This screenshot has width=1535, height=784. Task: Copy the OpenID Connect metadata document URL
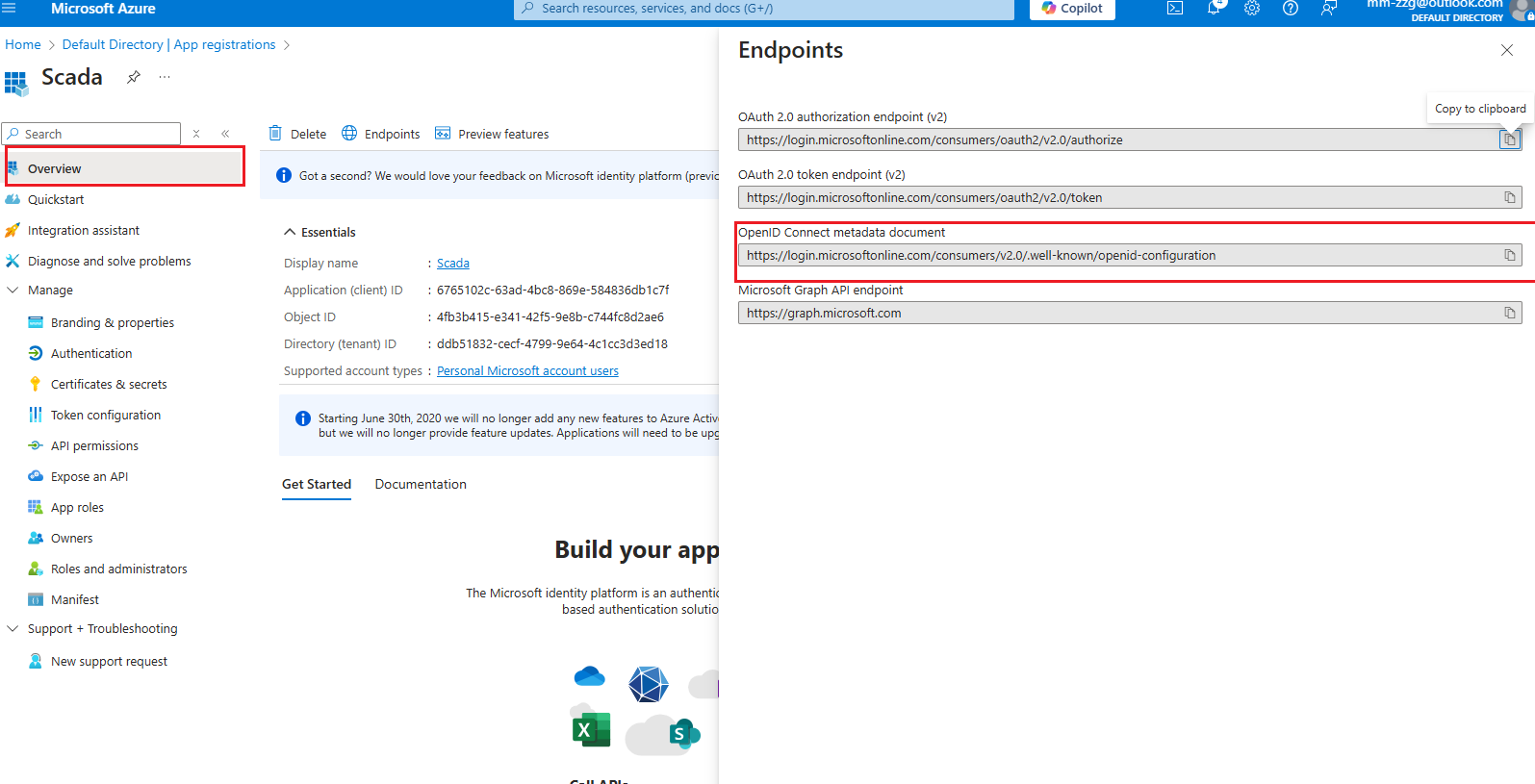(1509, 256)
